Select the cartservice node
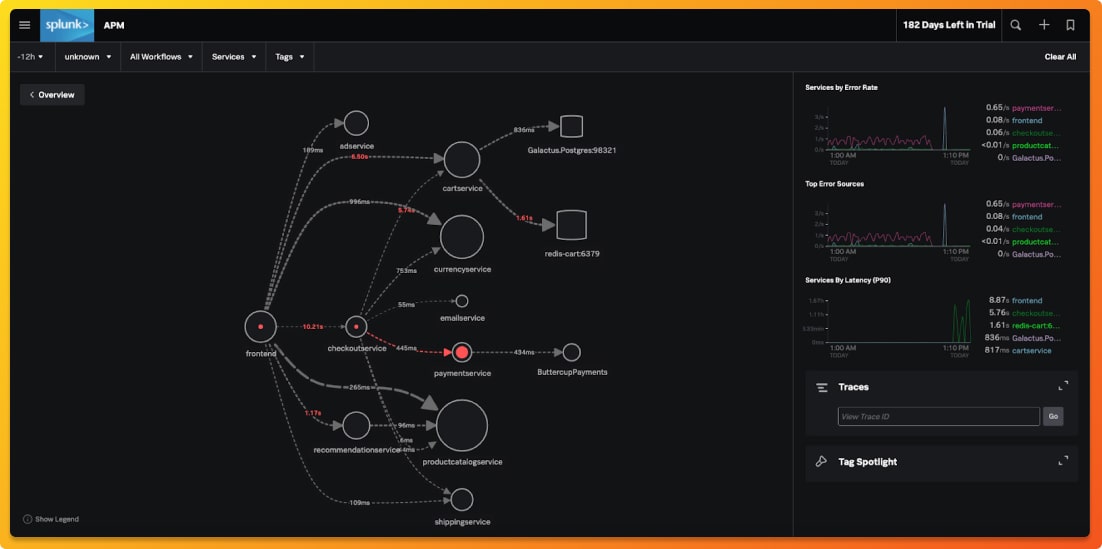 (x=462, y=160)
